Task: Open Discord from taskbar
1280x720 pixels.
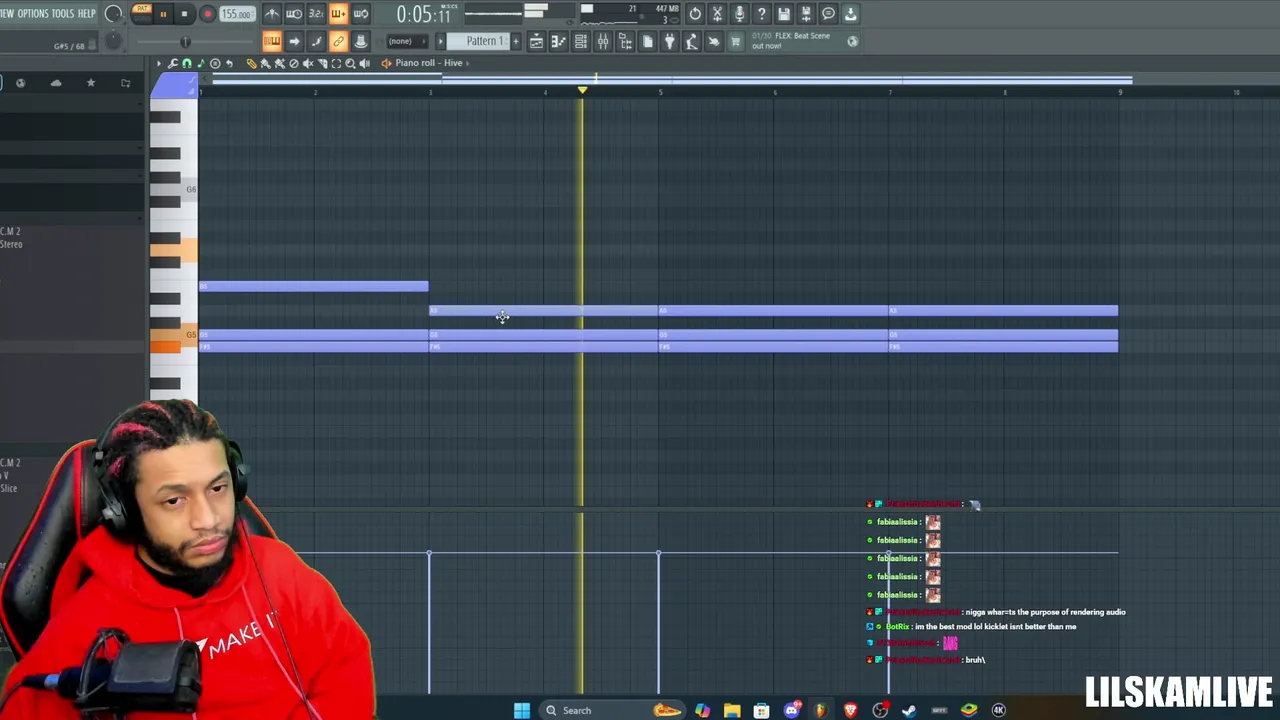Action: tap(792, 710)
